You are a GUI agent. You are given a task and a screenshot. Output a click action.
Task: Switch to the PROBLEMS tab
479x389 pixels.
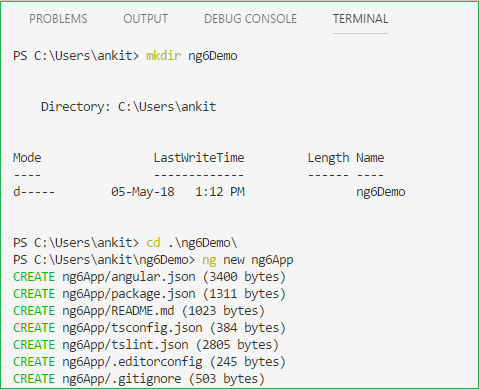[x=58, y=19]
